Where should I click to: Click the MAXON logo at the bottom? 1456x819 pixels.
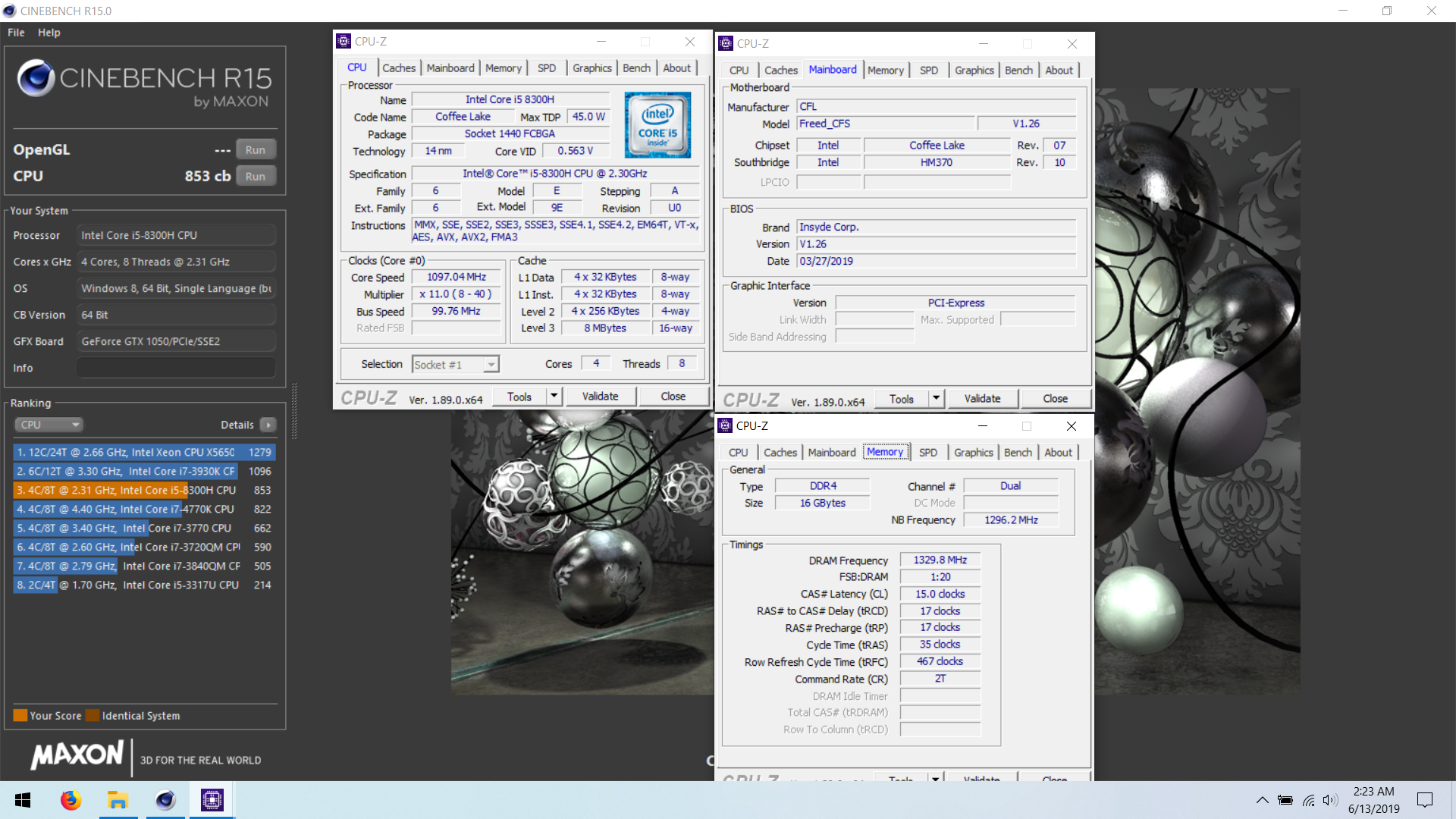point(77,755)
